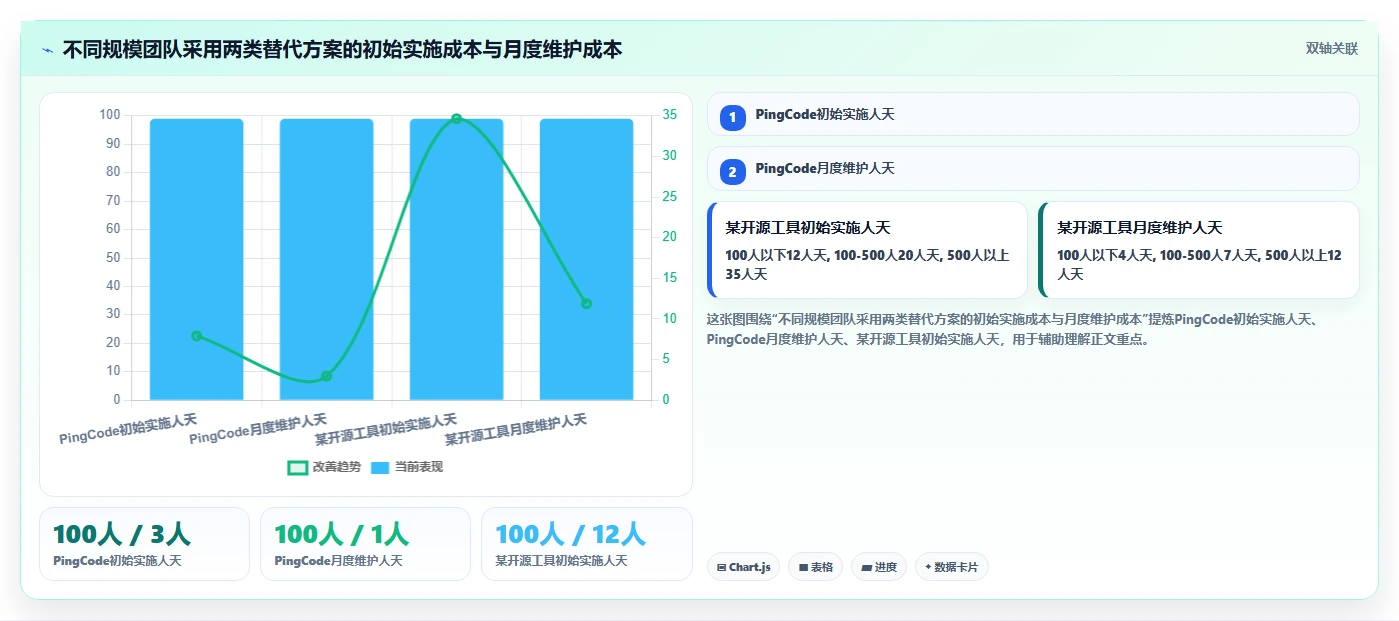Select the PingCode月度维护人天 blue bar

326,259
